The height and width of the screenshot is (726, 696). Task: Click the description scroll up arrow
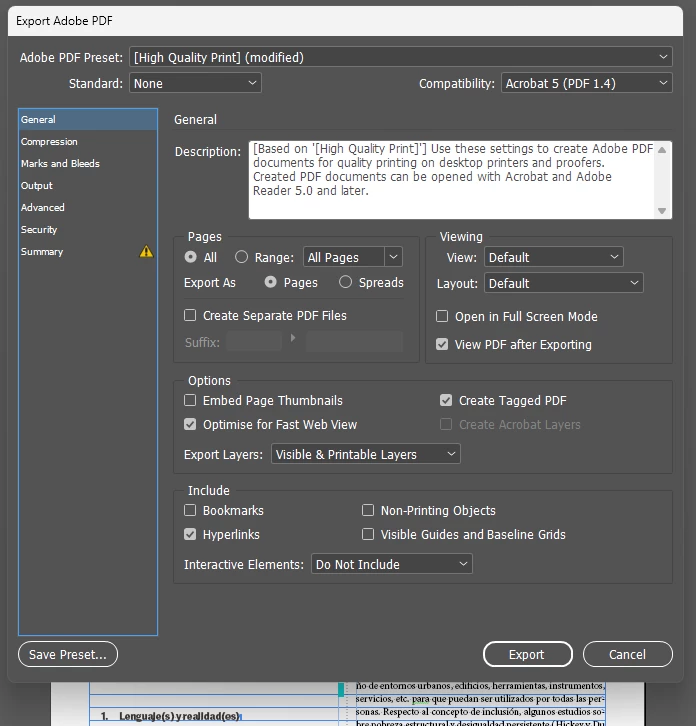(x=662, y=150)
